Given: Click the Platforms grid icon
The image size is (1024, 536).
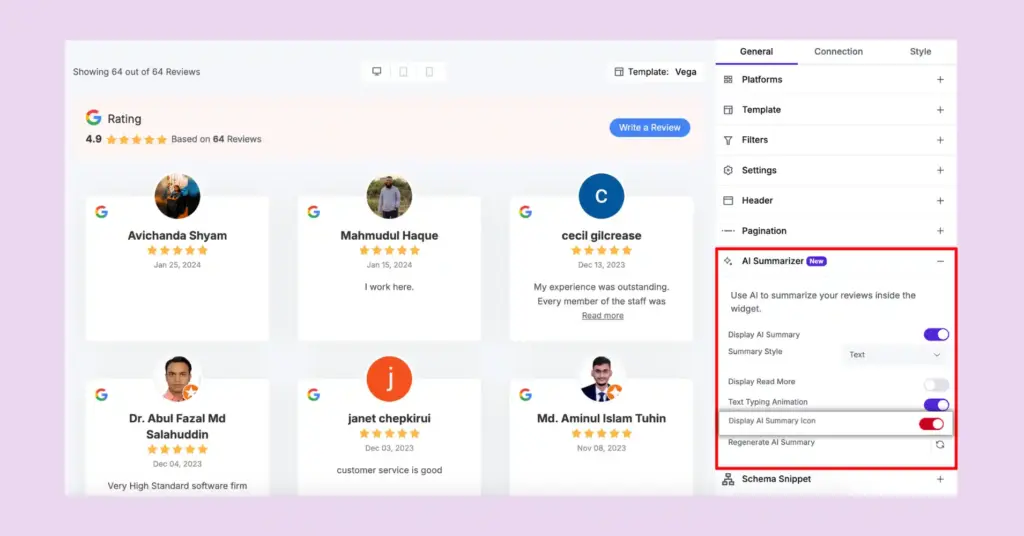Looking at the screenshot, I should [728, 80].
